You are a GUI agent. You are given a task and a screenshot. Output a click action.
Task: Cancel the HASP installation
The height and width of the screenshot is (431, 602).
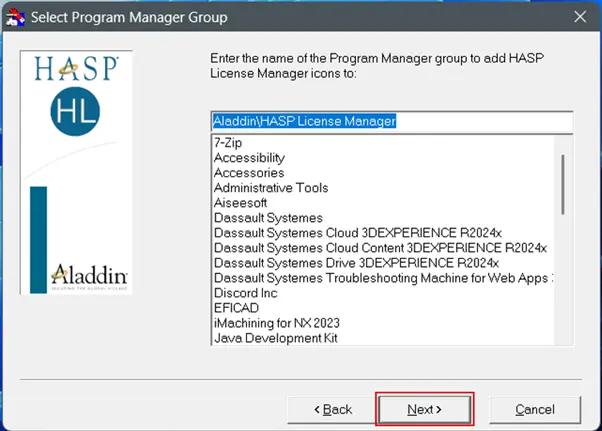(535, 410)
